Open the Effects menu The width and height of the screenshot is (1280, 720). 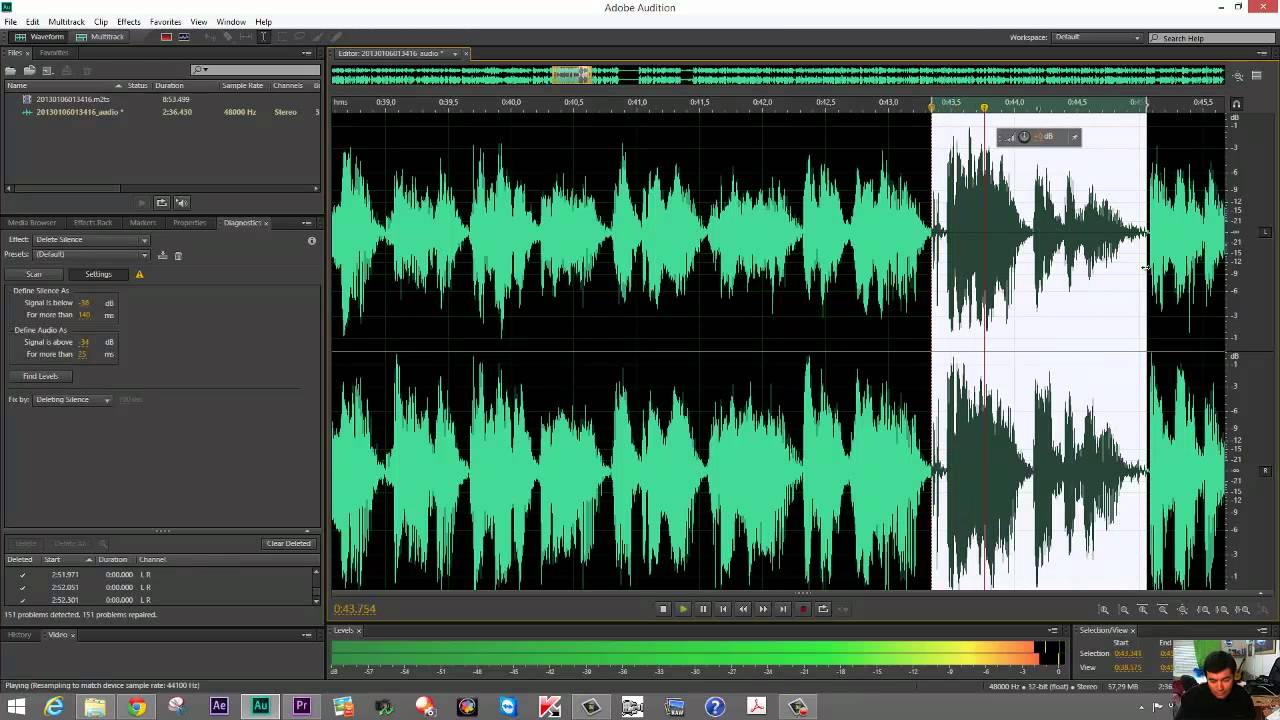(x=129, y=22)
